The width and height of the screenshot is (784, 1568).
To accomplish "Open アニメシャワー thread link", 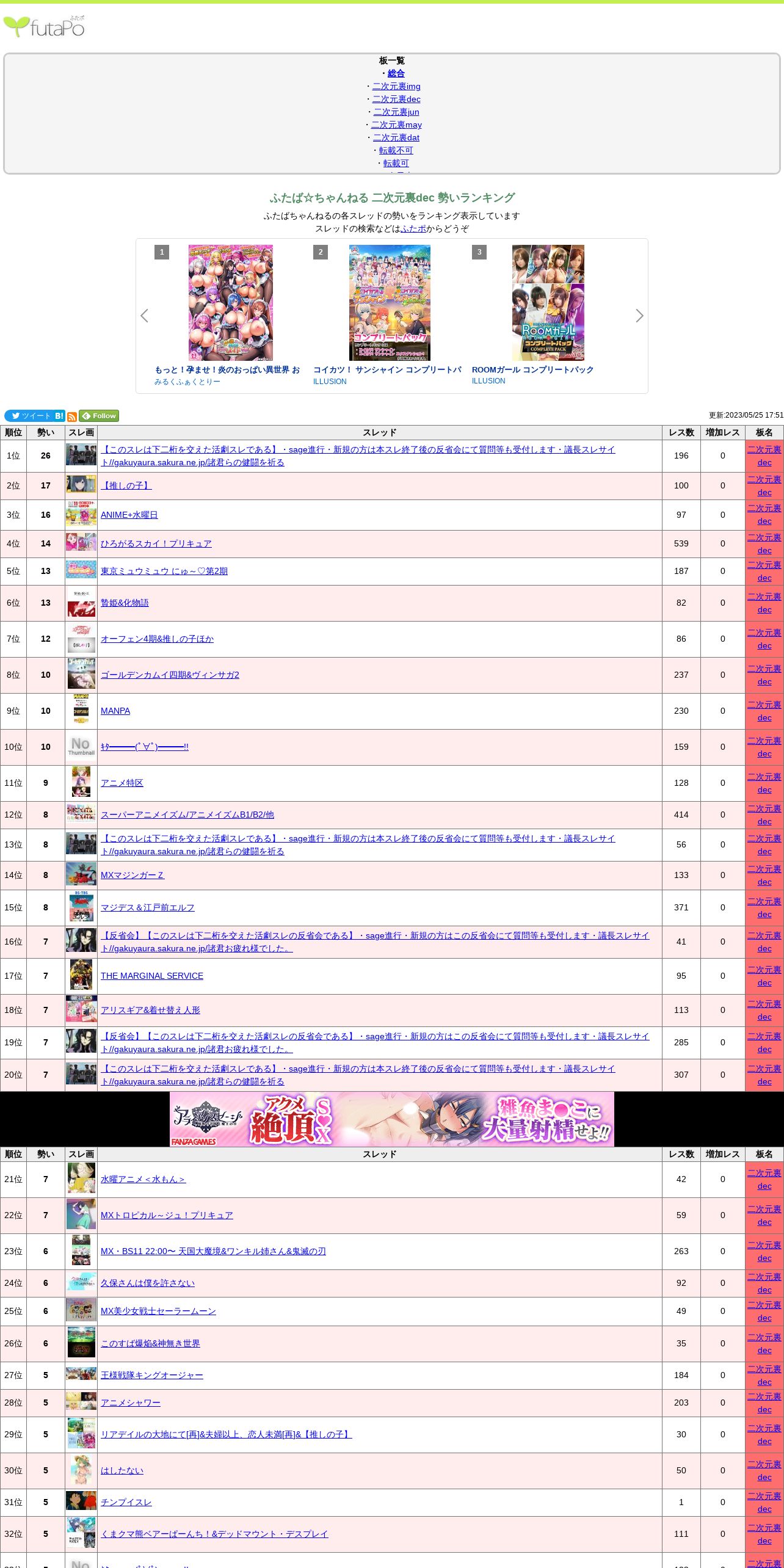I will pyautogui.click(x=131, y=1403).
